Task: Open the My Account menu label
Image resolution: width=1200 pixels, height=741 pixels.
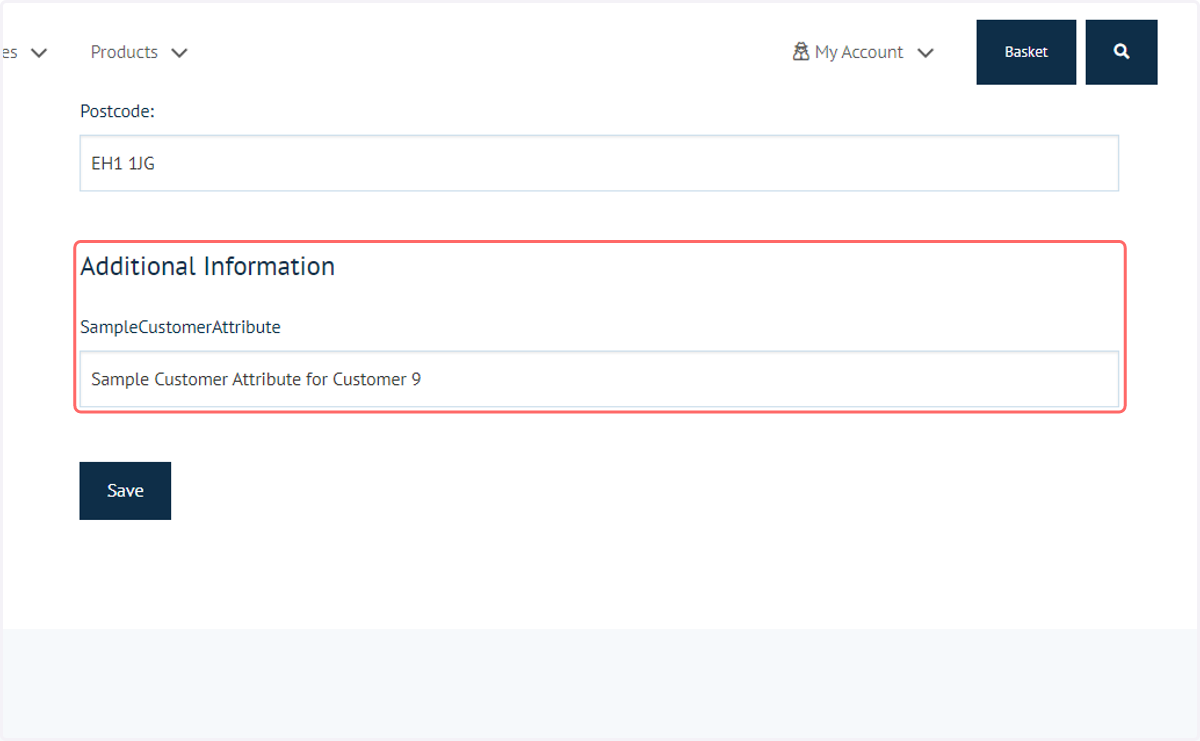Action: pyautogui.click(x=859, y=52)
